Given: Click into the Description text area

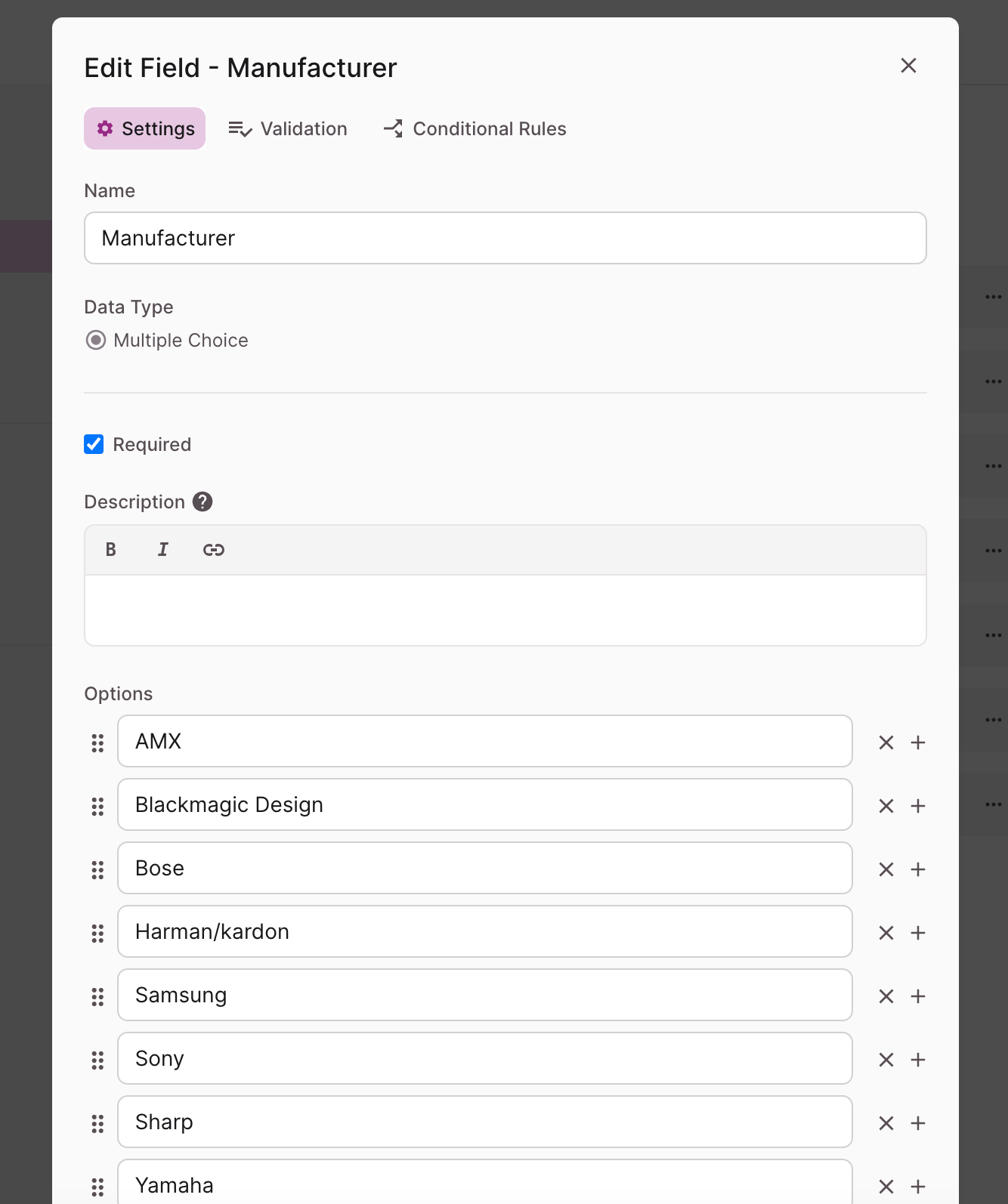Looking at the screenshot, I should [x=505, y=610].
